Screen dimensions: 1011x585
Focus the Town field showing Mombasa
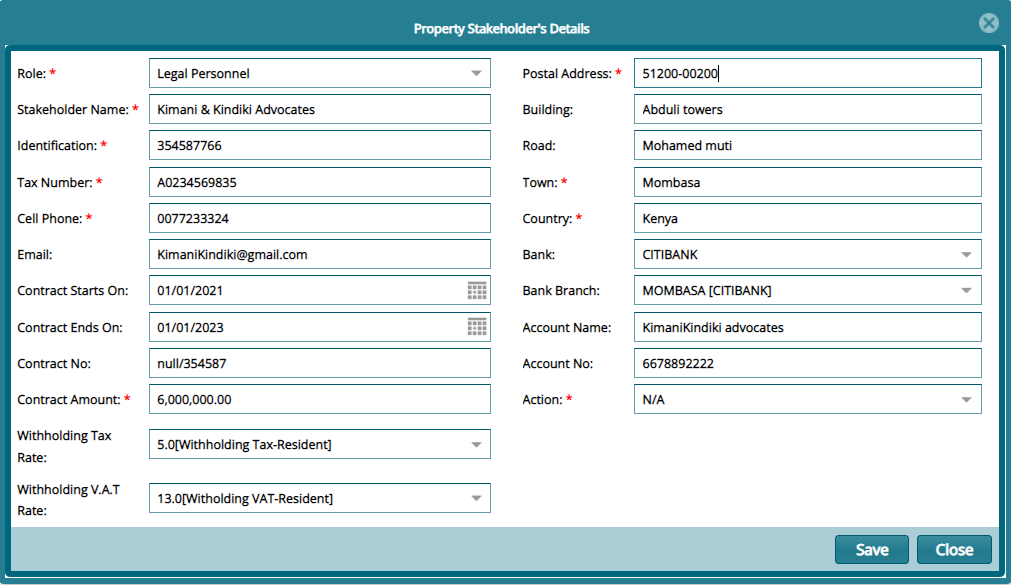pyautogui.click(x=808, y=183)
